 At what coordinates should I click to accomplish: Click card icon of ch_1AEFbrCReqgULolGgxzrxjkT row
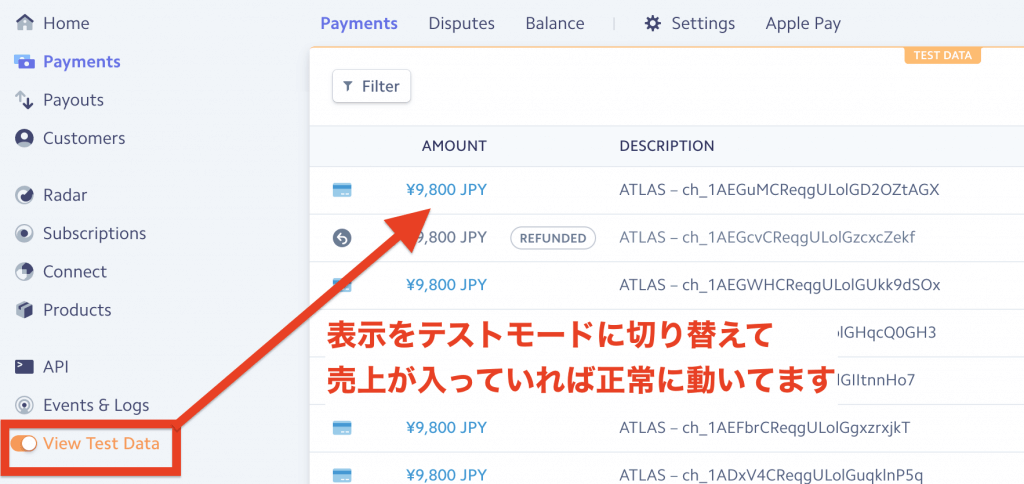[x=342, y=428]
